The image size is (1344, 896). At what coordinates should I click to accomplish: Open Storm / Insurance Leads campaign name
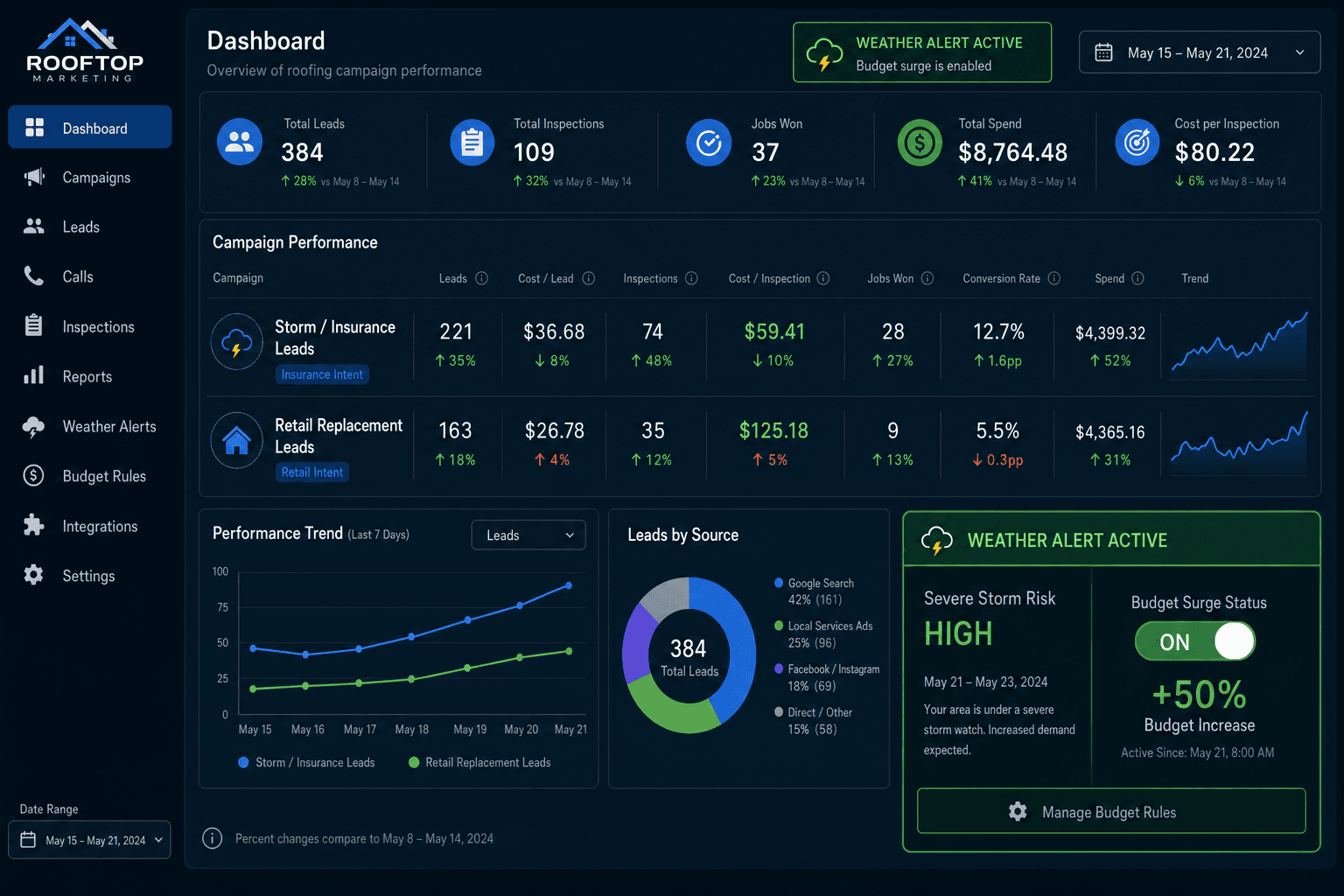335,338
